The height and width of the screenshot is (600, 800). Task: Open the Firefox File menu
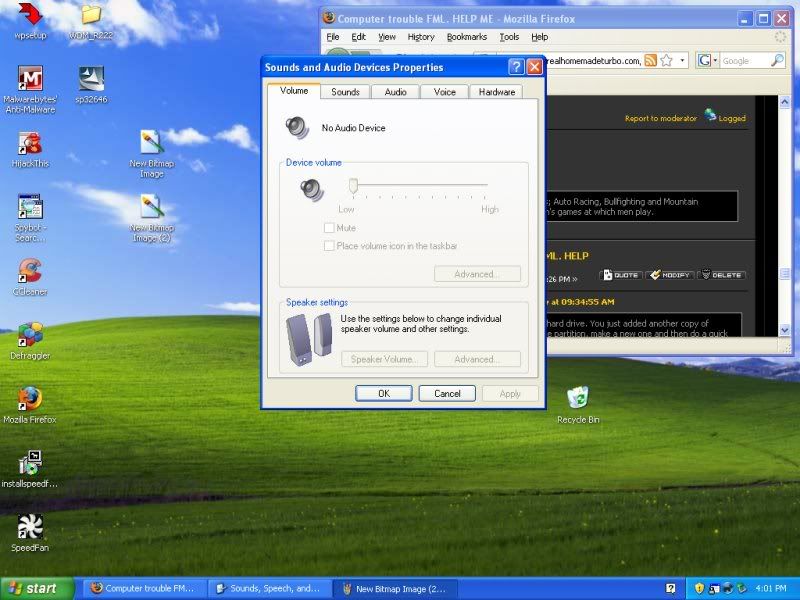click(x=333, y=37)
